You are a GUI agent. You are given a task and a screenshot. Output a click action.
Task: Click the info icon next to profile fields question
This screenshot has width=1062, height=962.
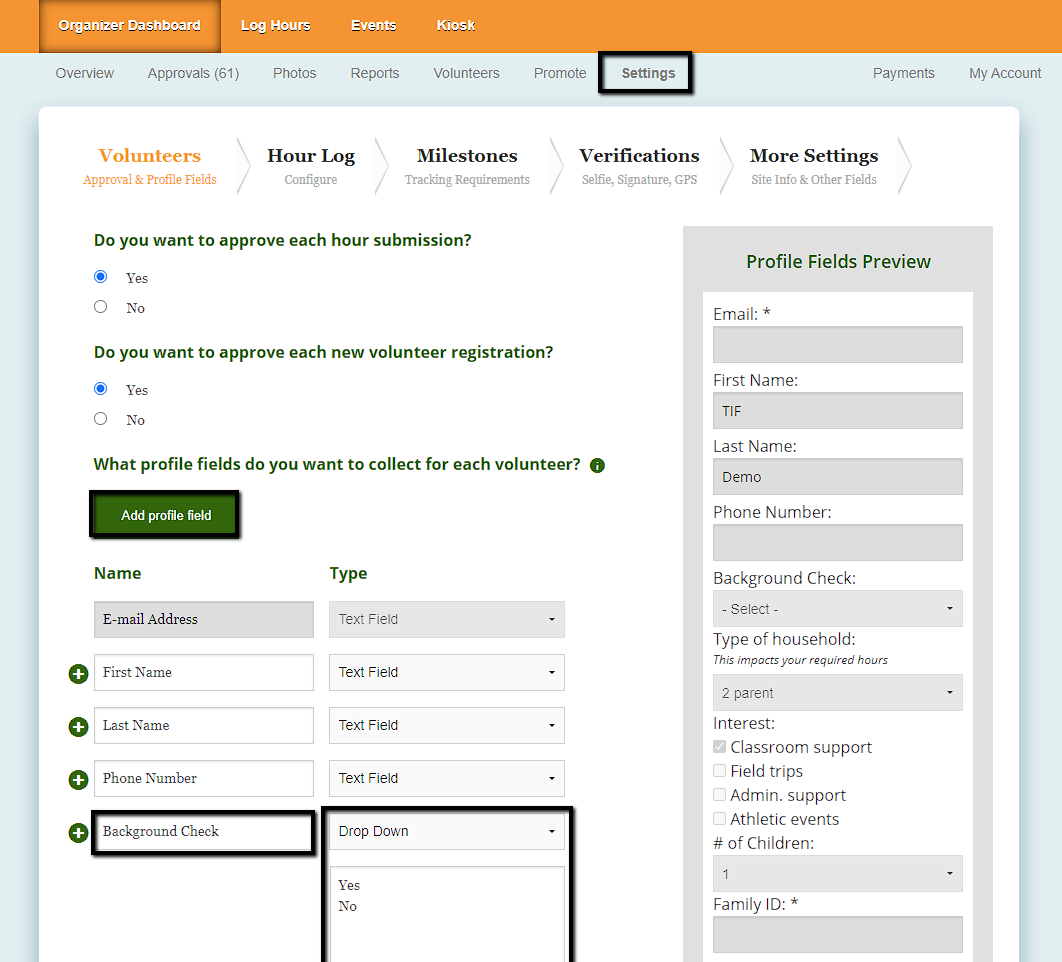point(597,466)
